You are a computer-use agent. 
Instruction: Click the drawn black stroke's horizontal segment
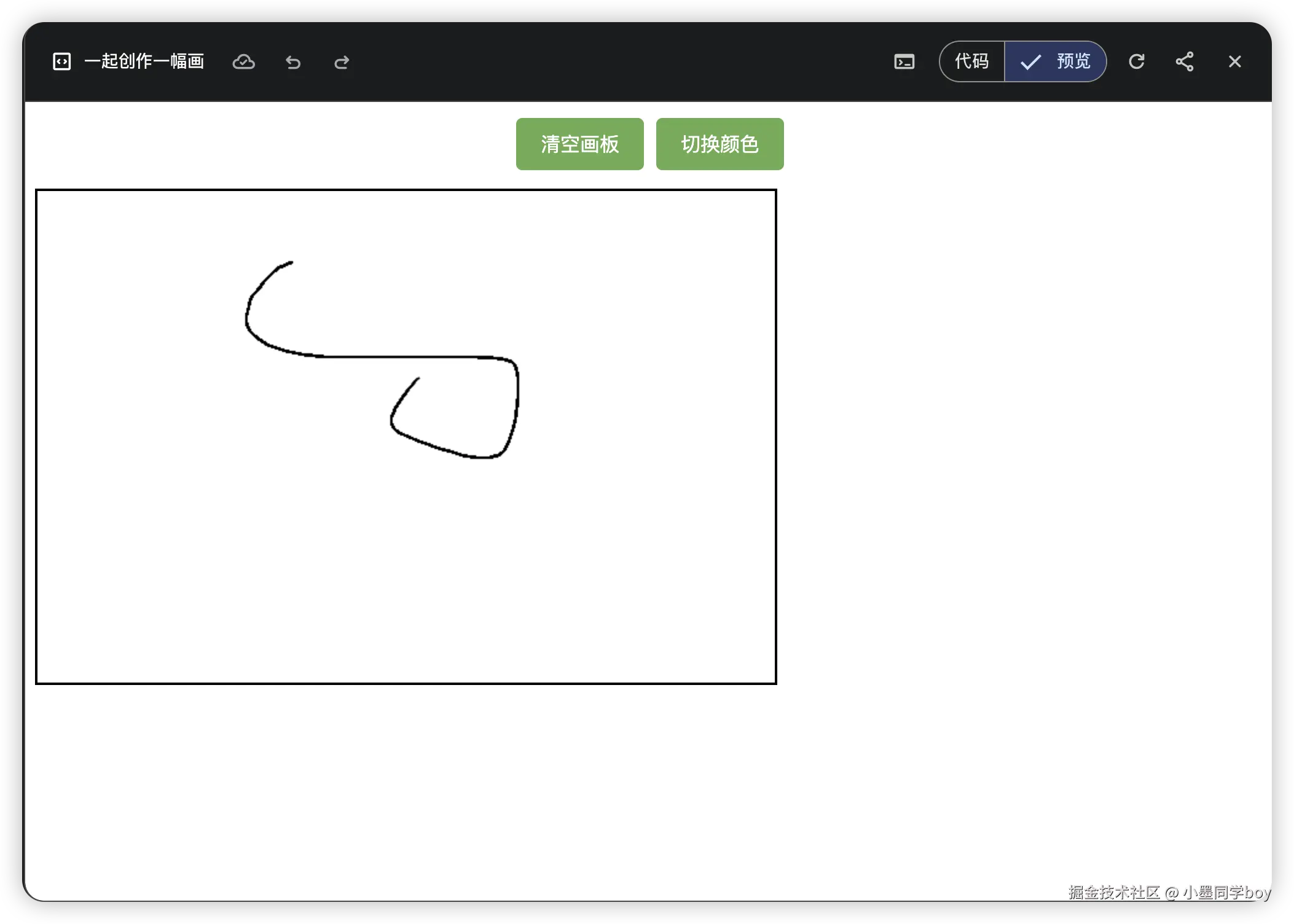[x=399, y=356]
